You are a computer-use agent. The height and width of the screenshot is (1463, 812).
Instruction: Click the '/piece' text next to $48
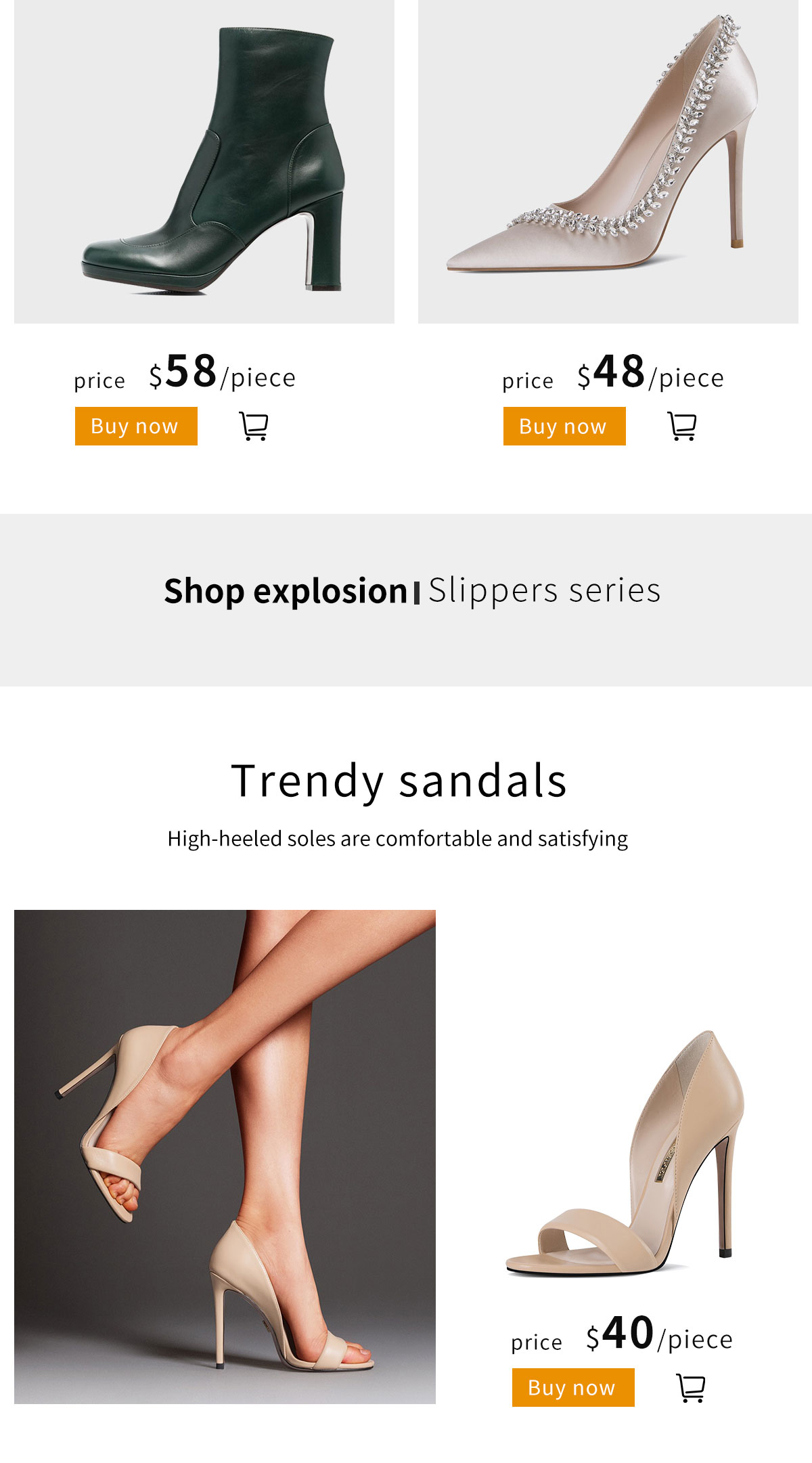687,378
